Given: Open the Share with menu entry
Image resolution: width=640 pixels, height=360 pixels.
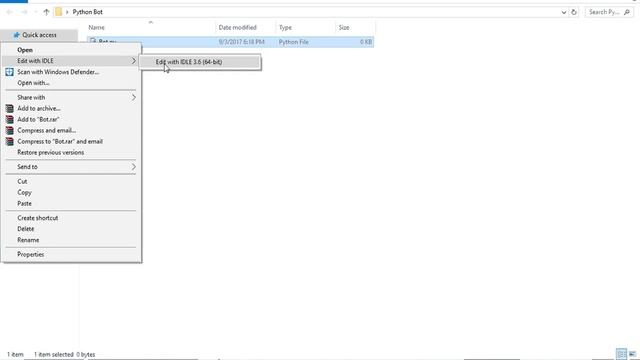Looking at the screenshot, I should 71,97.
